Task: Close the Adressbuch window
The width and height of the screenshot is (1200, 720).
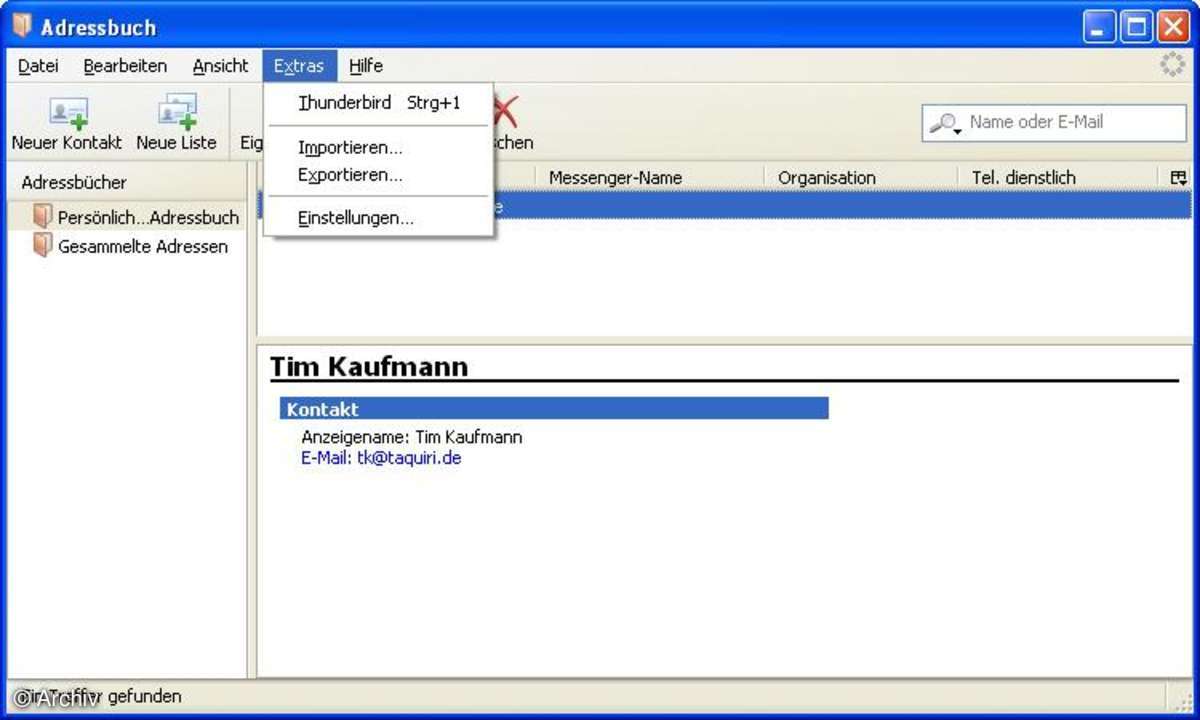Action: (x=1172, y=27)
